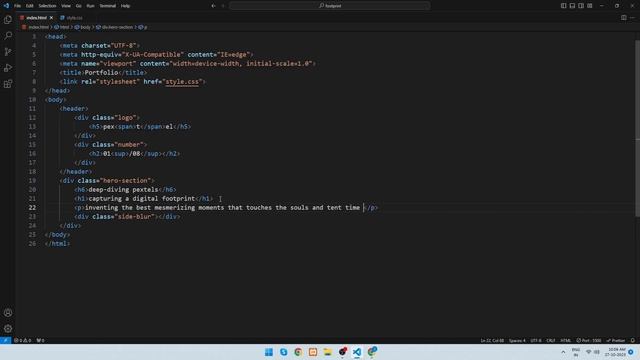Show errors and warnings count
This screenshot has width=640, height=360.
[22, 340]
